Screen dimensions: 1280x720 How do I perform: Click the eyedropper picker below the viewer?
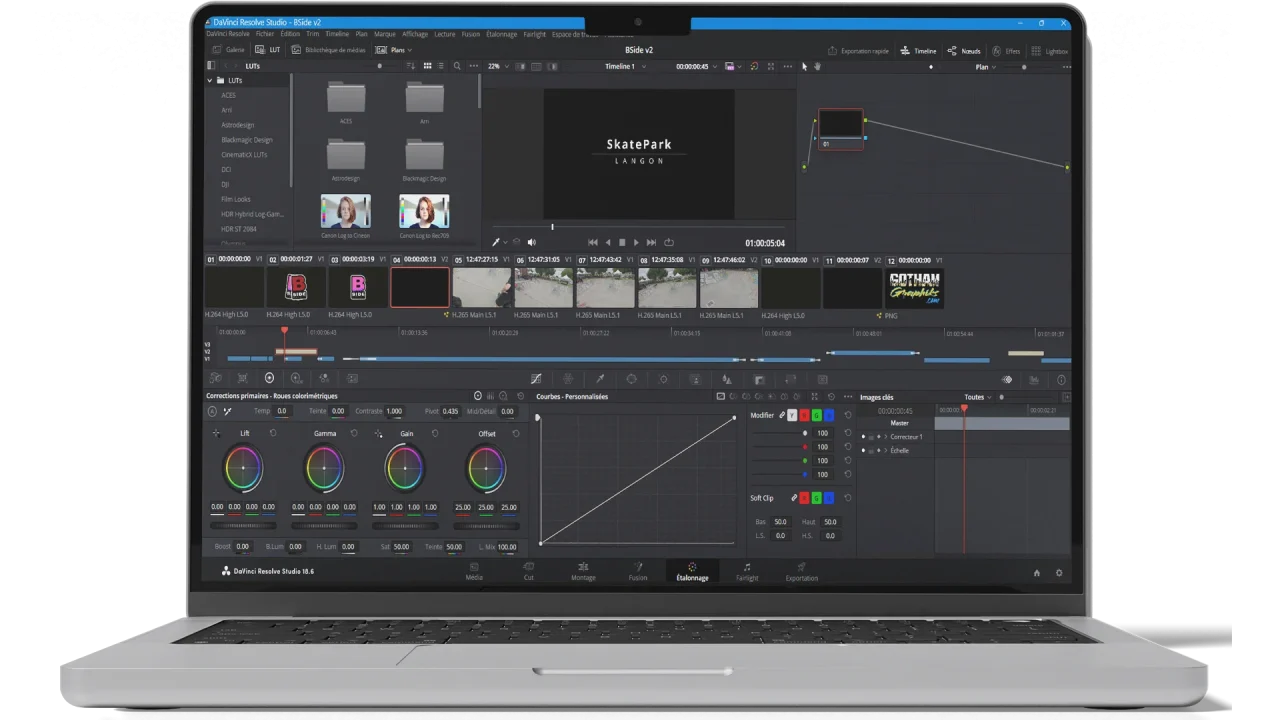(496, 242)
